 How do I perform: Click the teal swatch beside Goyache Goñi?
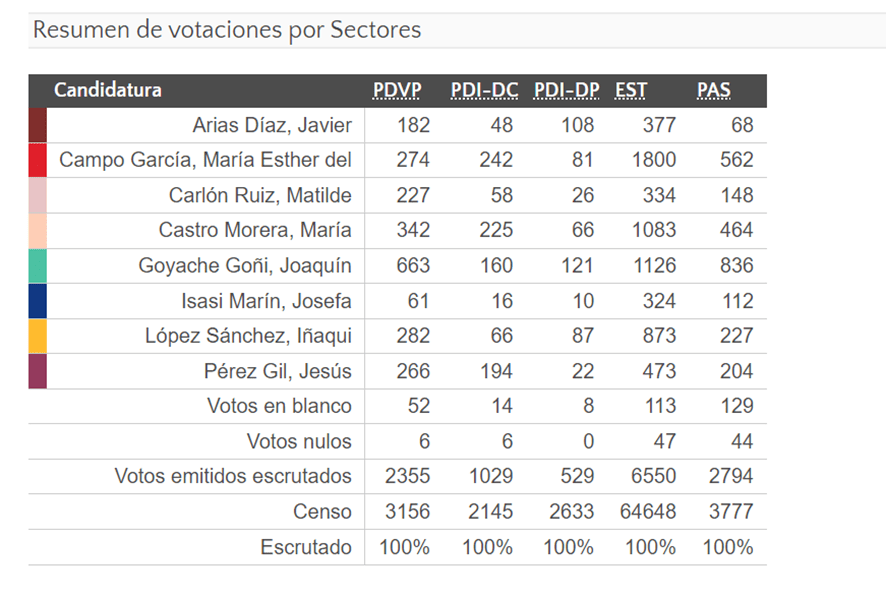pyautogui.click(x=38, y=266)
